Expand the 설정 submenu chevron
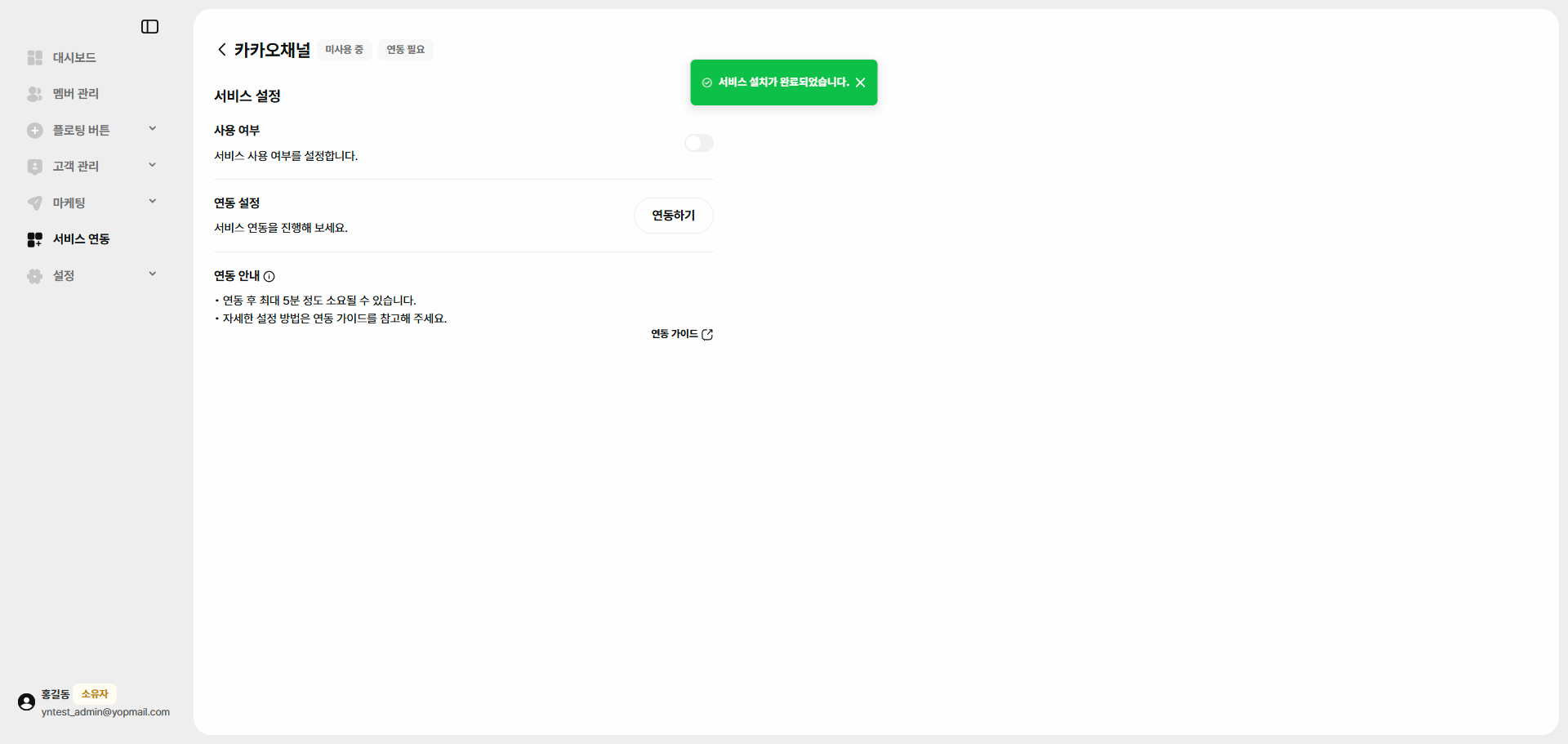Screen dimensions: 1568x744 click(153, 274)
